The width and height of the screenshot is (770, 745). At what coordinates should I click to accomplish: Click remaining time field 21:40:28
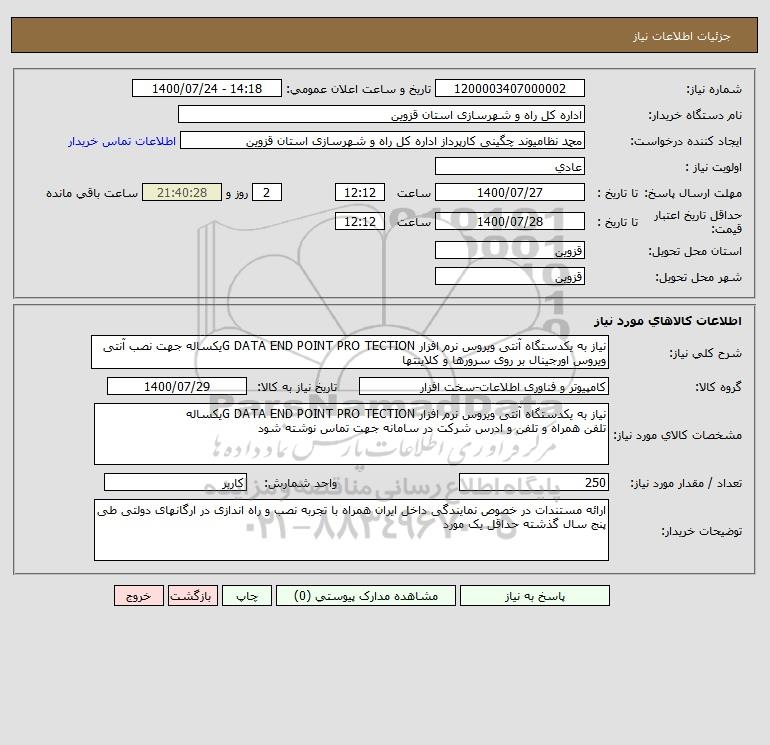pyautogui.click(x=182, y=193)
